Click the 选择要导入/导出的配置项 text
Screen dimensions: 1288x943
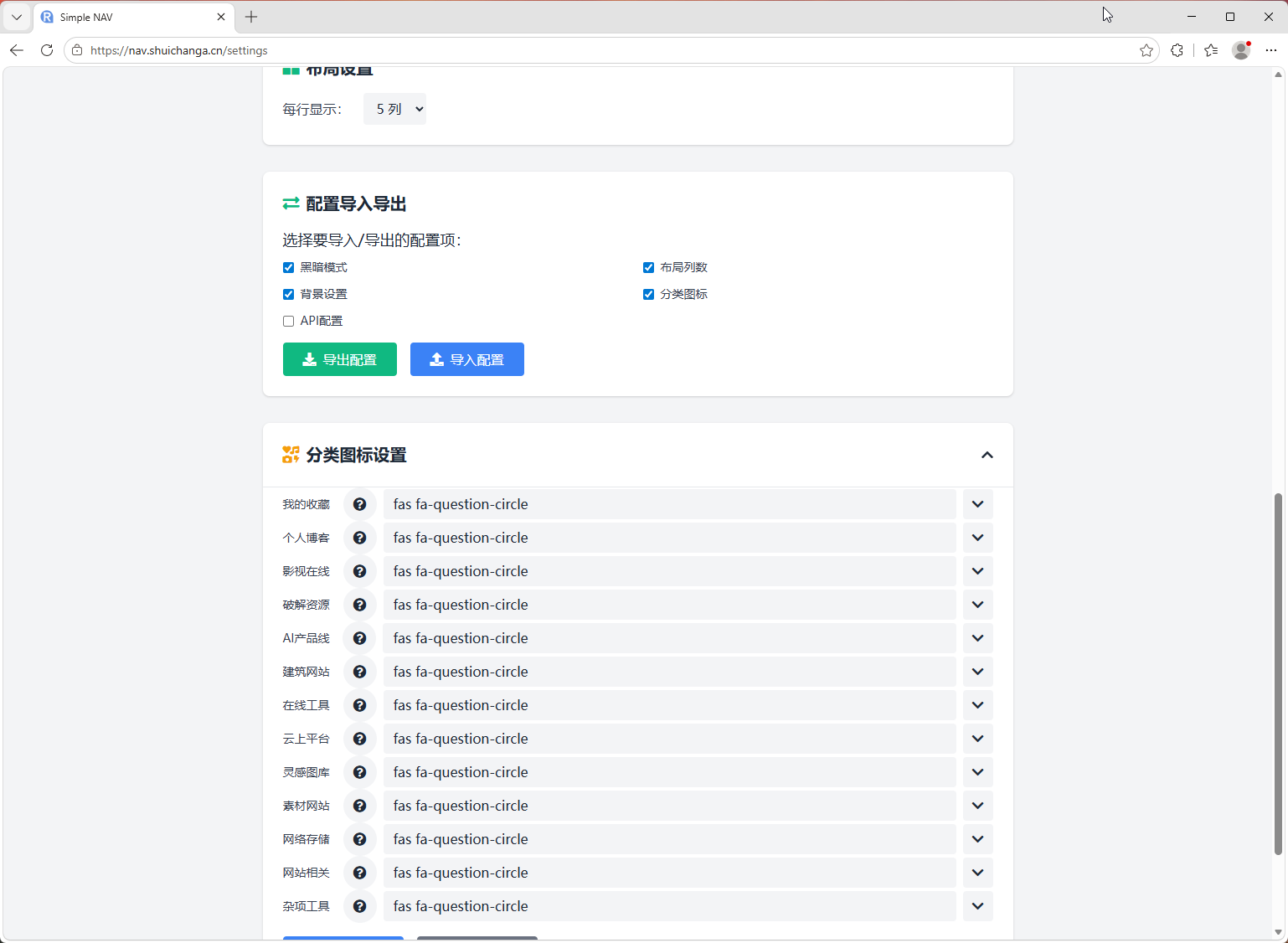[x=372, y=240]
